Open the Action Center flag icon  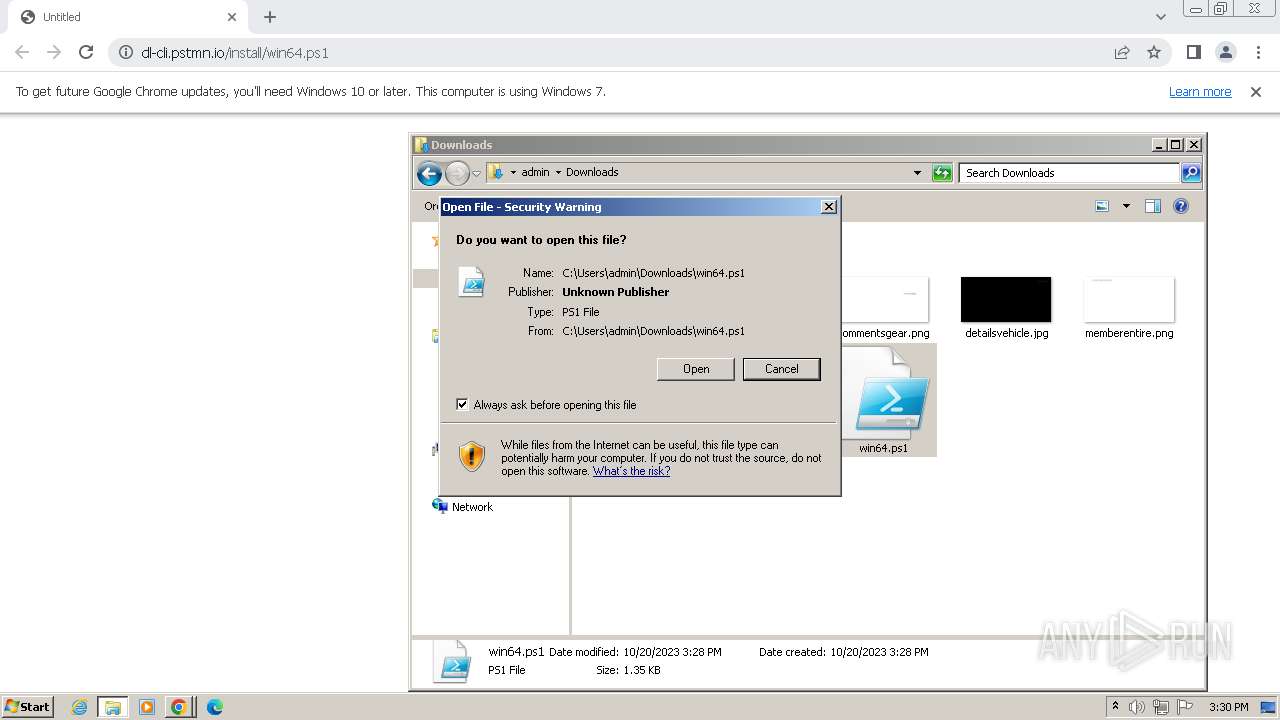coord(1185,707)
